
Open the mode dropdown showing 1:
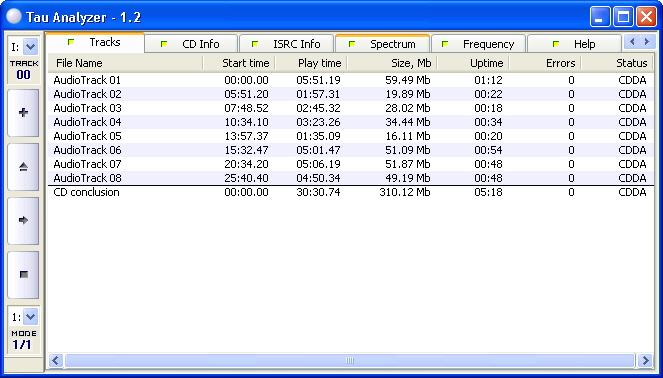[30, 316]
